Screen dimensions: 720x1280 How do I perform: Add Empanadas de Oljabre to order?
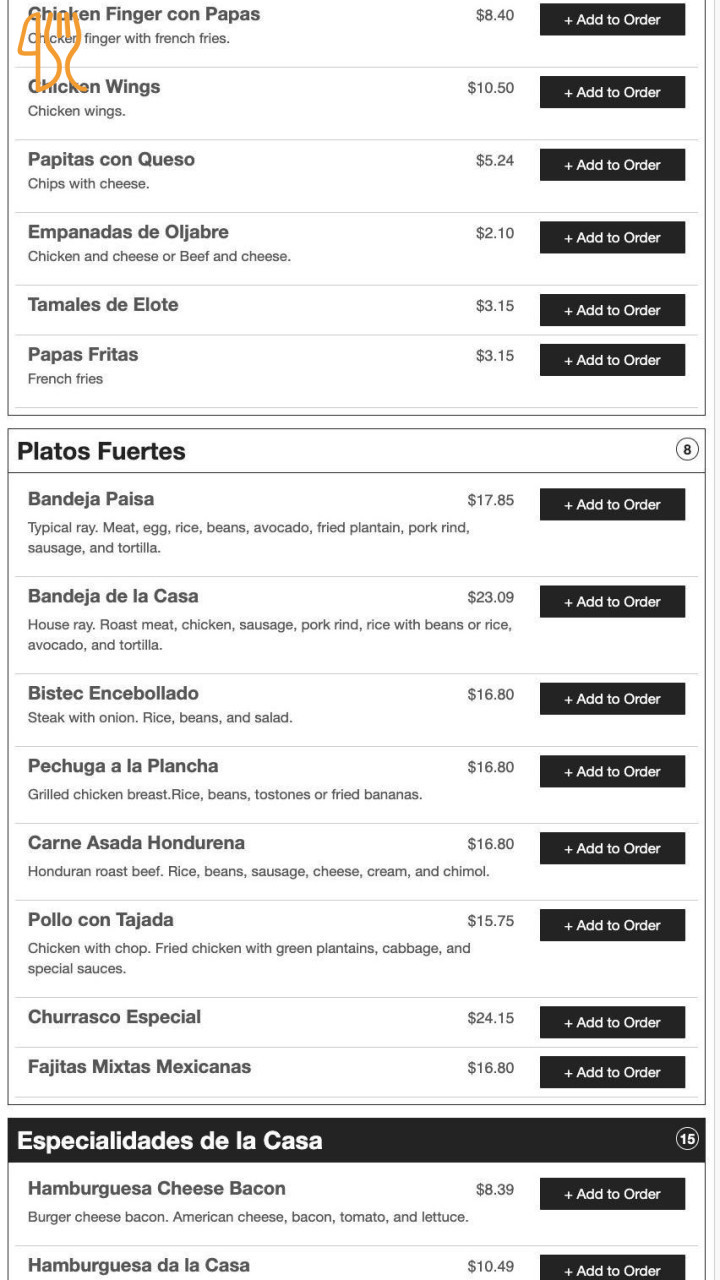click(612, 238)
